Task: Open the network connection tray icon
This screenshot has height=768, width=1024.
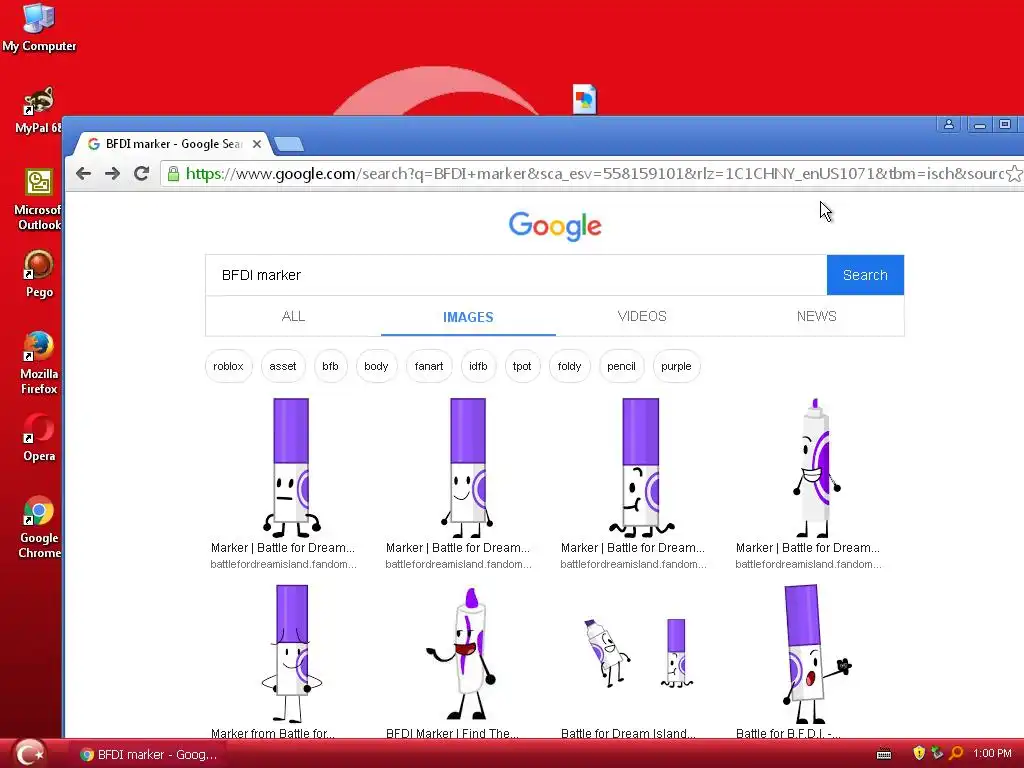Action: pyautogui.click(x=937, y=753)
